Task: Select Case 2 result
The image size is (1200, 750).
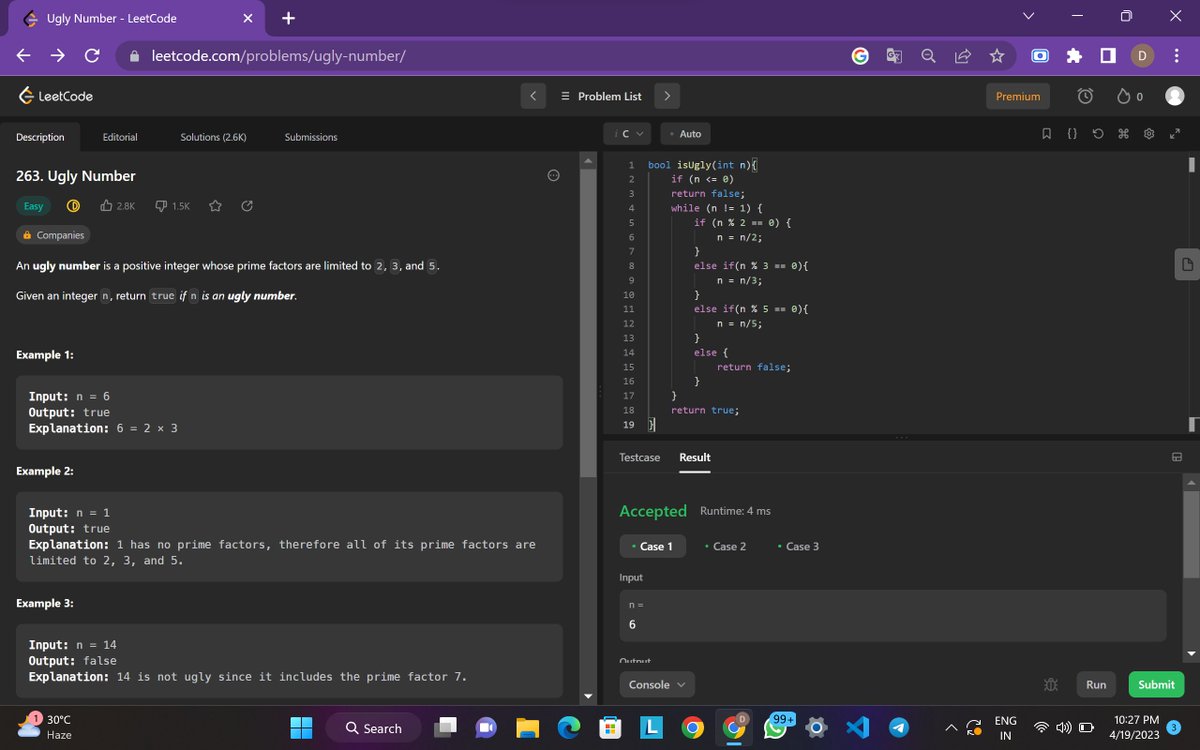Action: point(726,546)
